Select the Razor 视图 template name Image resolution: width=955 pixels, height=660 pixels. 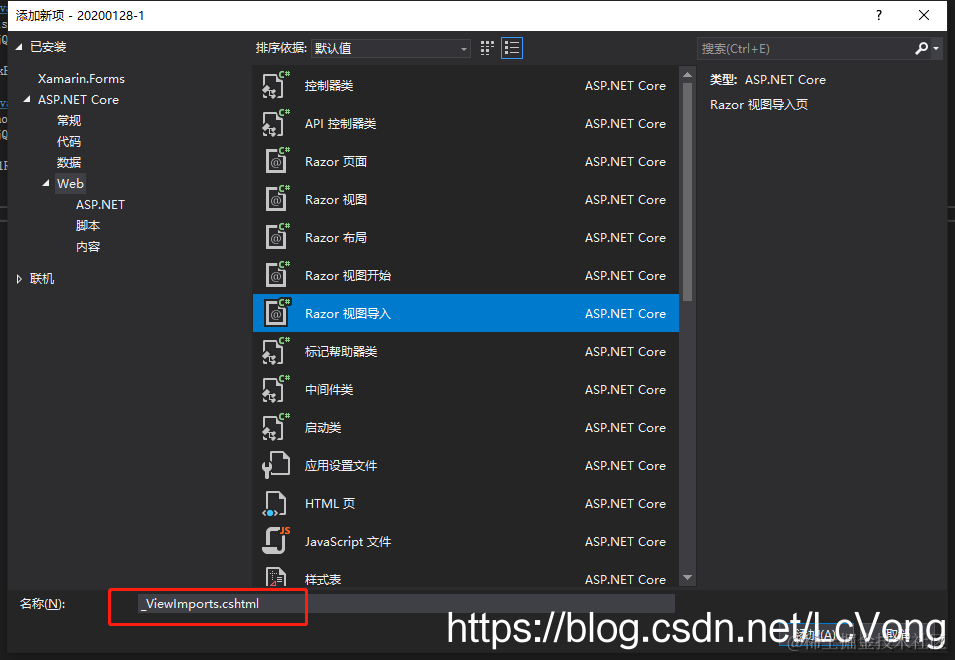tap(336, 200)
